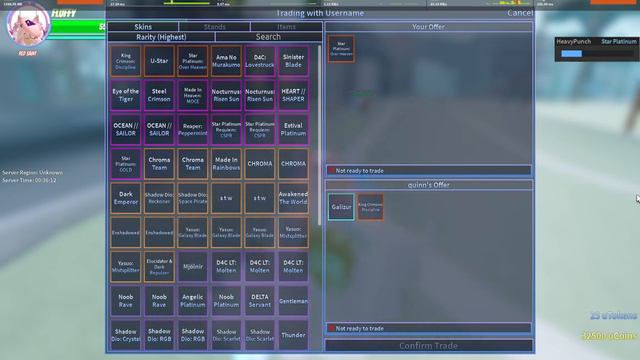640x360 pixels.
Task: Inspect King Crimson: Discipline in quinn's Offer
Action: pos(370,207)
